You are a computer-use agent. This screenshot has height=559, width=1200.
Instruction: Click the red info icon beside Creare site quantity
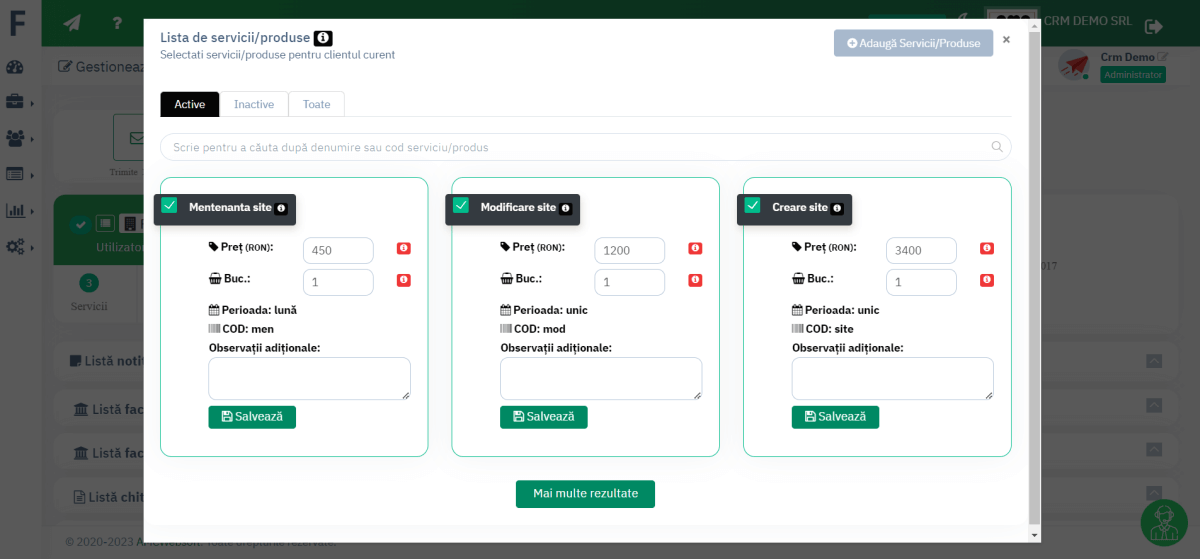[x=986, y=281]
